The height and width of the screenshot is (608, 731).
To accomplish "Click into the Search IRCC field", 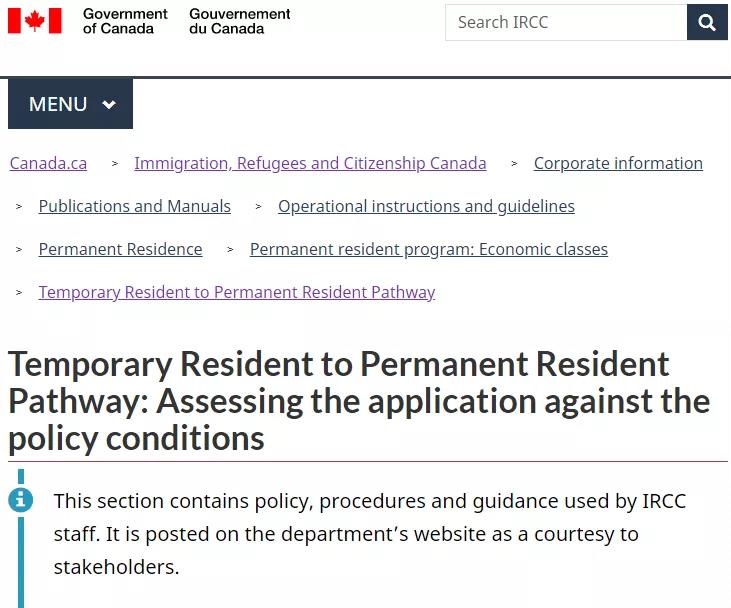I will coord(566,22).
